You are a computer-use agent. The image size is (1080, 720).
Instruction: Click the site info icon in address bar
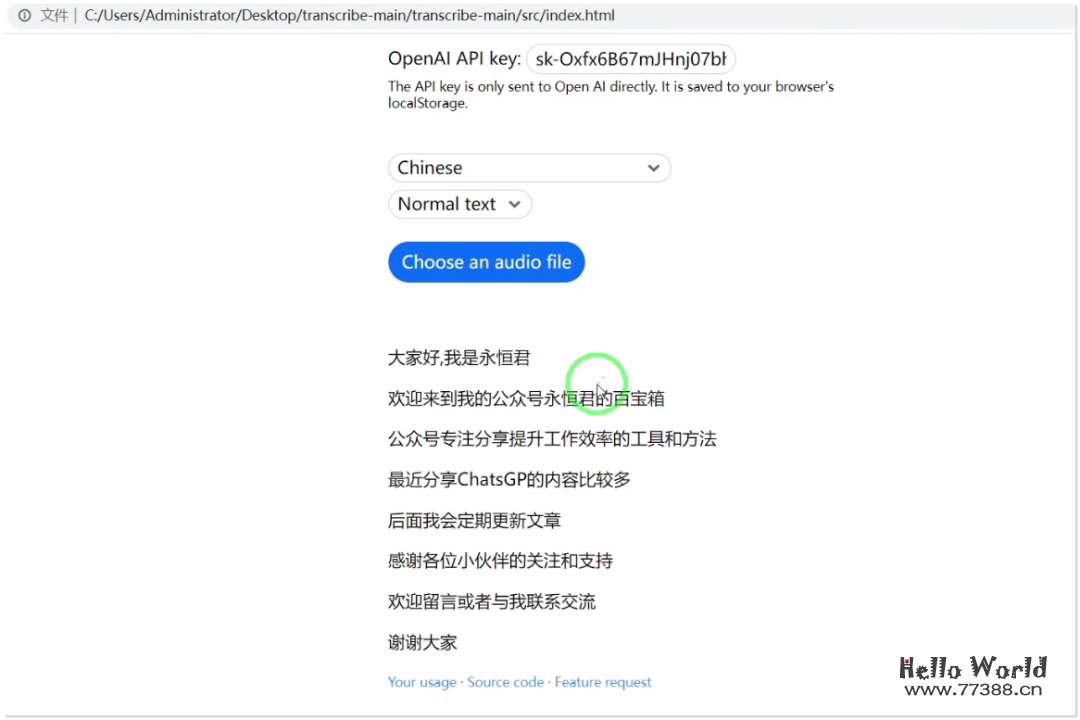pos(25,15)
